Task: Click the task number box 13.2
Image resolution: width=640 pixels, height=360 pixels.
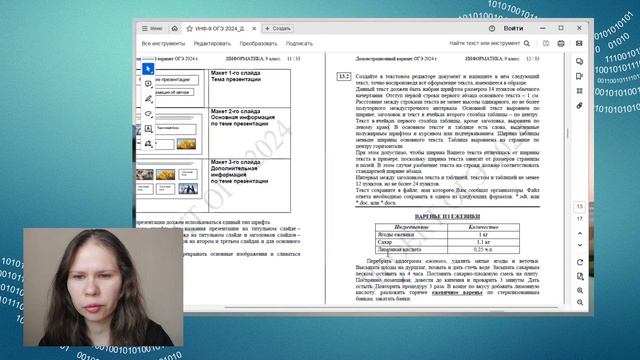Action: tap(344, 76)
